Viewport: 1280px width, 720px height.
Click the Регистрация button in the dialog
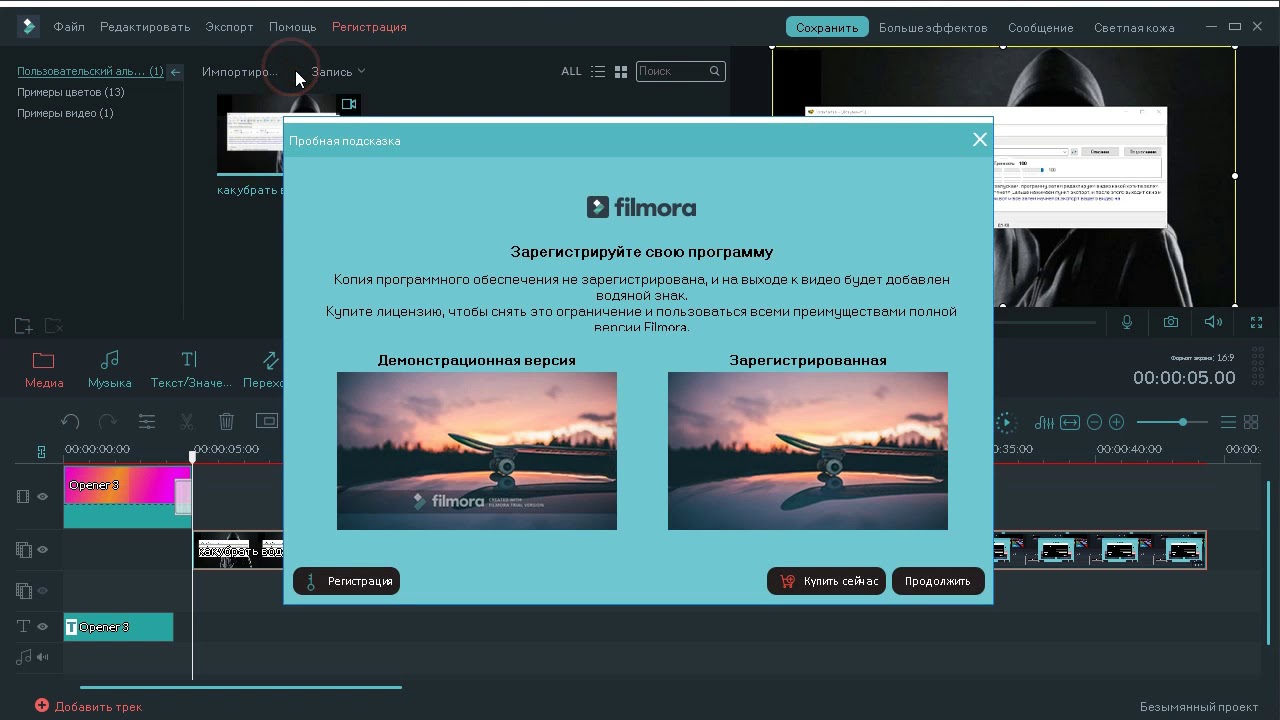[x=346, y=581]
